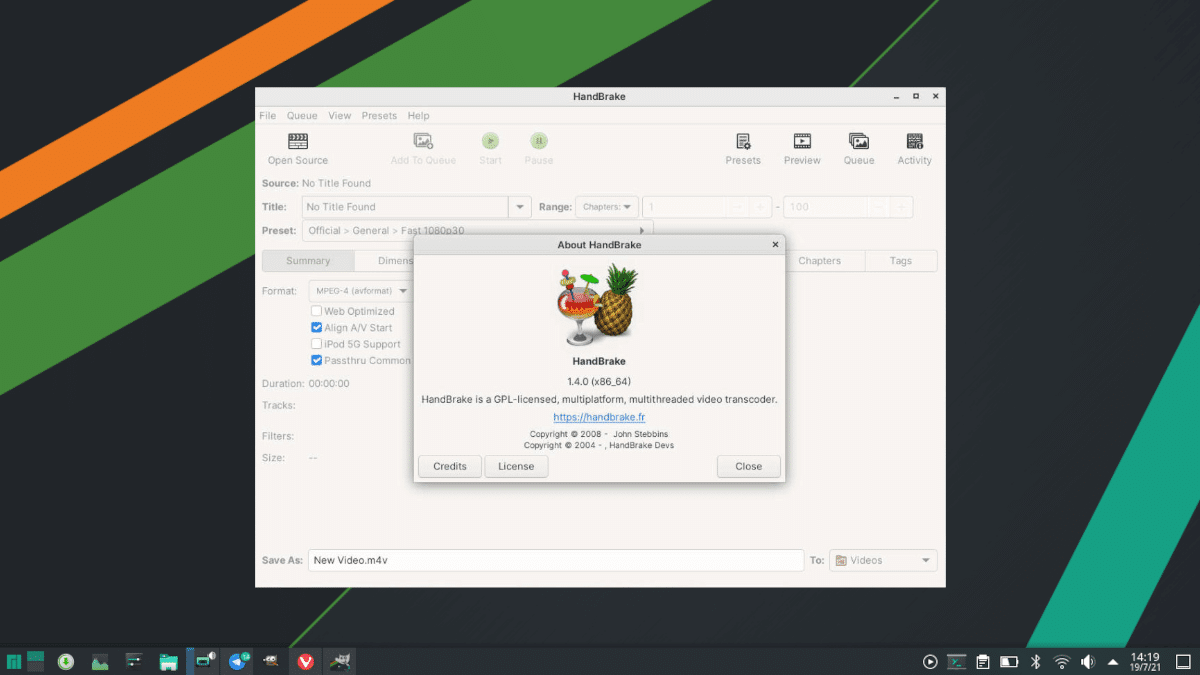This screenshot has width=1200, height=675.
Task: Start encoding with the green Start icon
Action: tap(490, 142)
